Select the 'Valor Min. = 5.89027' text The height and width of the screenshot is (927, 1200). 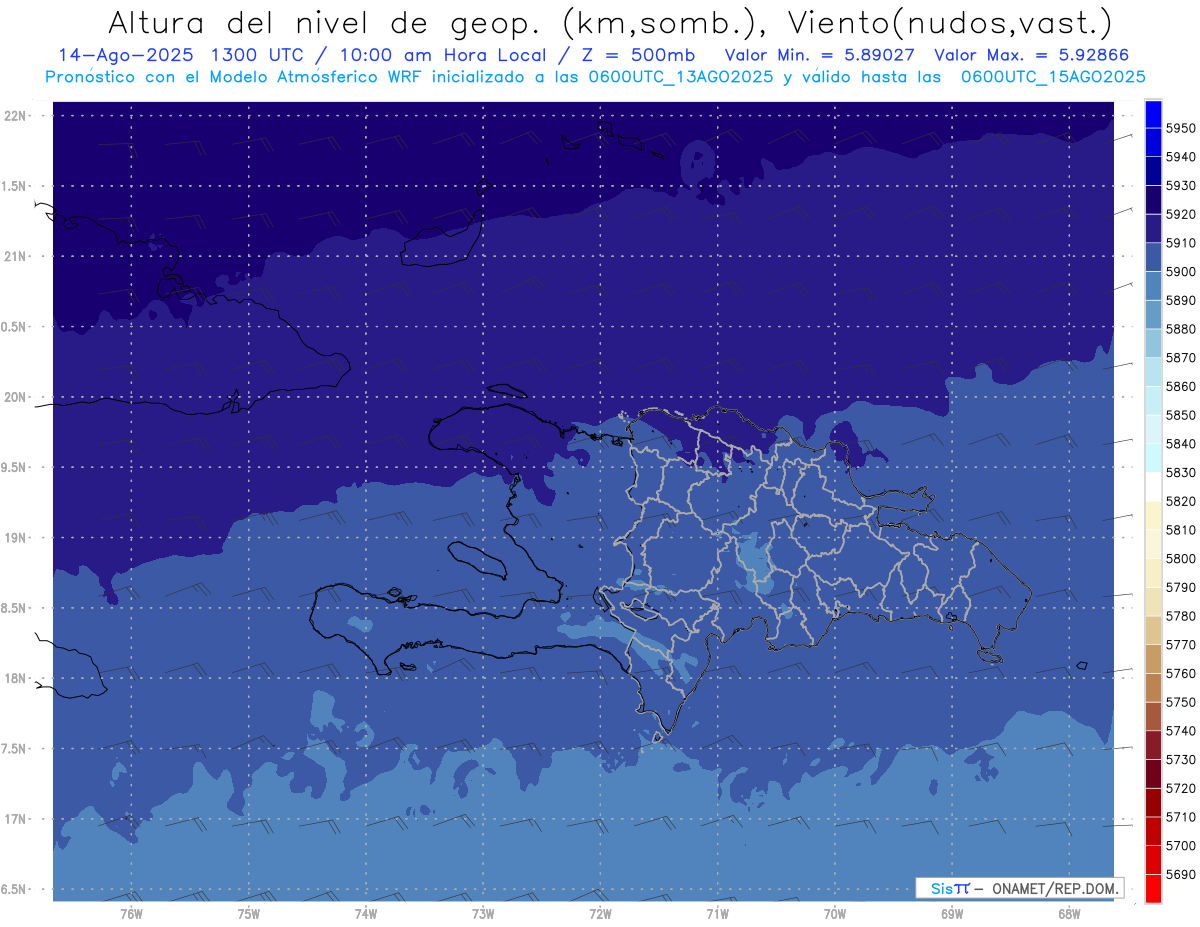tap(820, 55)
